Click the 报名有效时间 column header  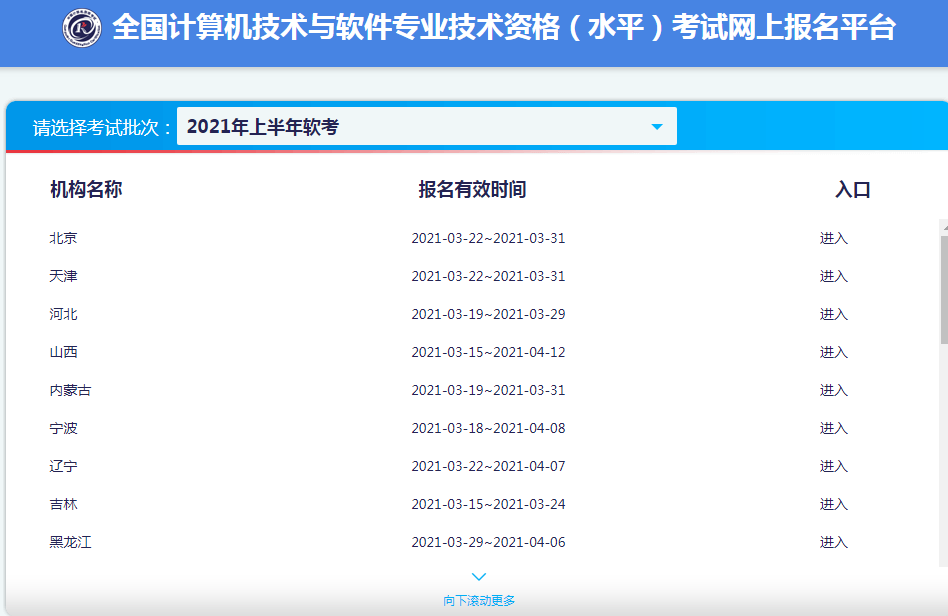[x=470, y=189]
